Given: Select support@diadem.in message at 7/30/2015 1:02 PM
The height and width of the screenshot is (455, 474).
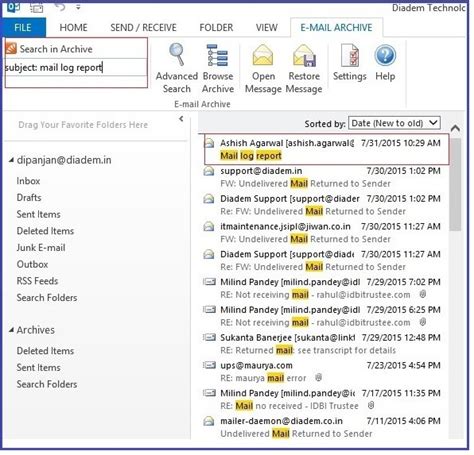Looking at the screenshot, I should (x=323, y=177).
